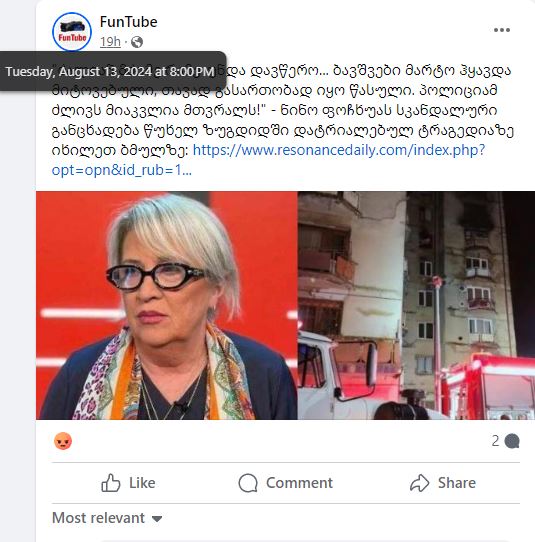535x542 pixels.
Task: Click the Comment button label
Action: (x=299, y=483)
